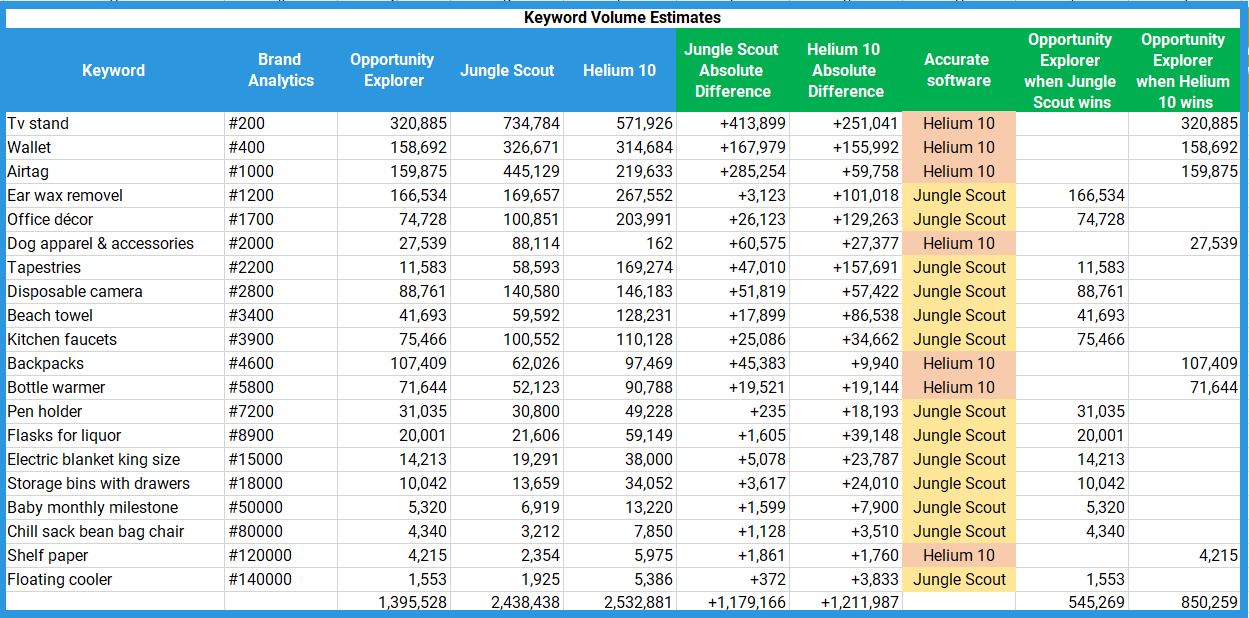Click the '162' Helium 10 value

(620, 244)
